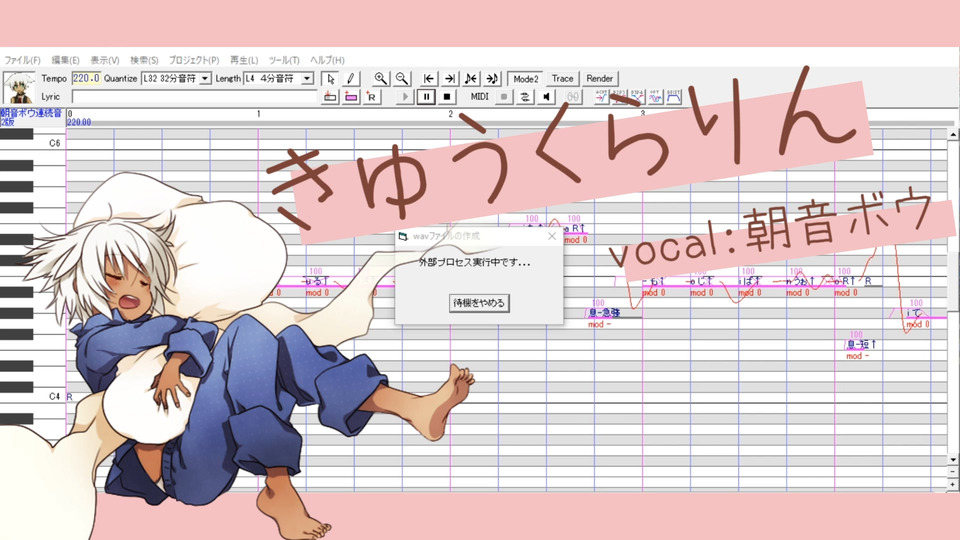
Task: Click the note-with-right-arrow icon
Action: tap(492, 78)
